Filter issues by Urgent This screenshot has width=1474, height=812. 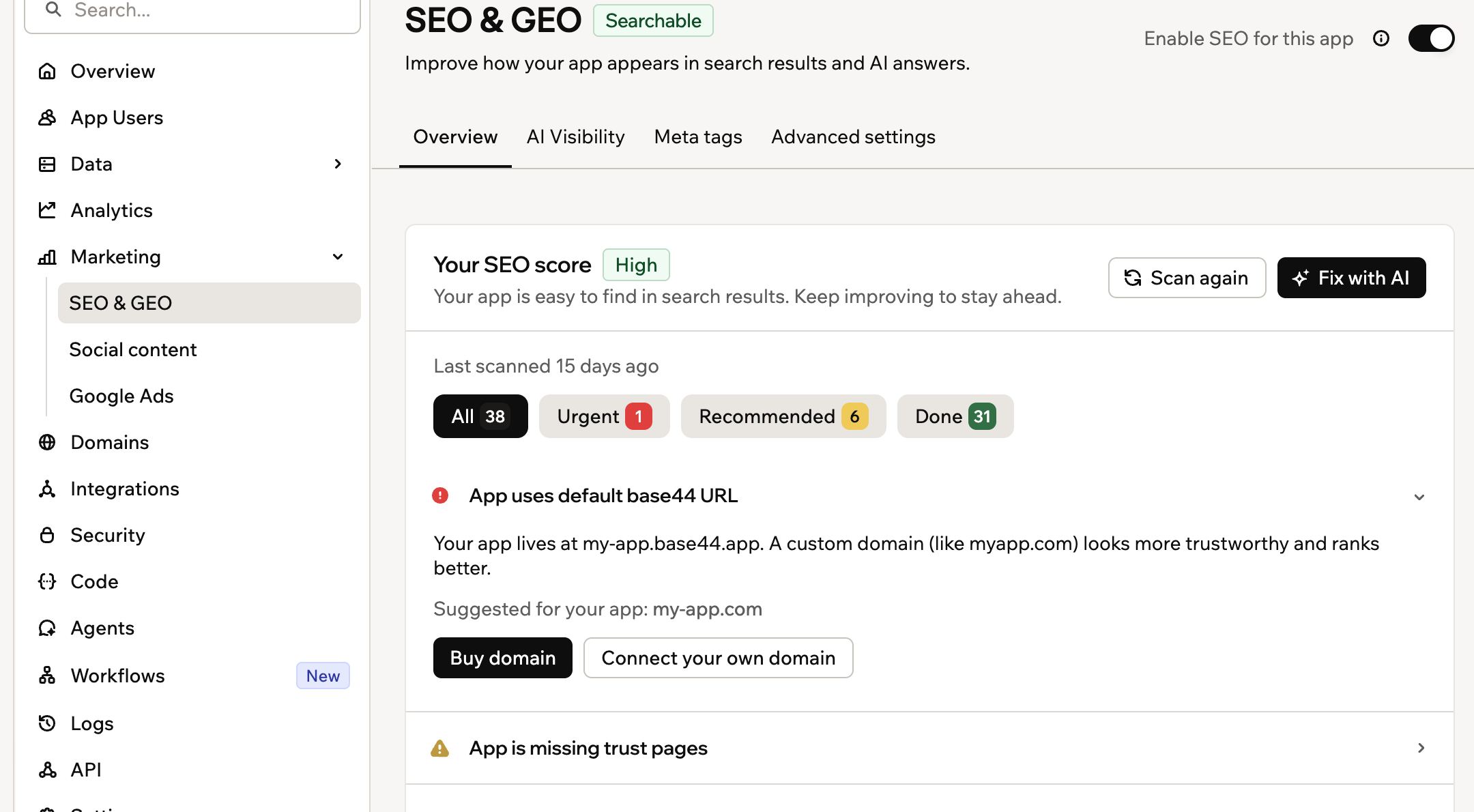605,416
